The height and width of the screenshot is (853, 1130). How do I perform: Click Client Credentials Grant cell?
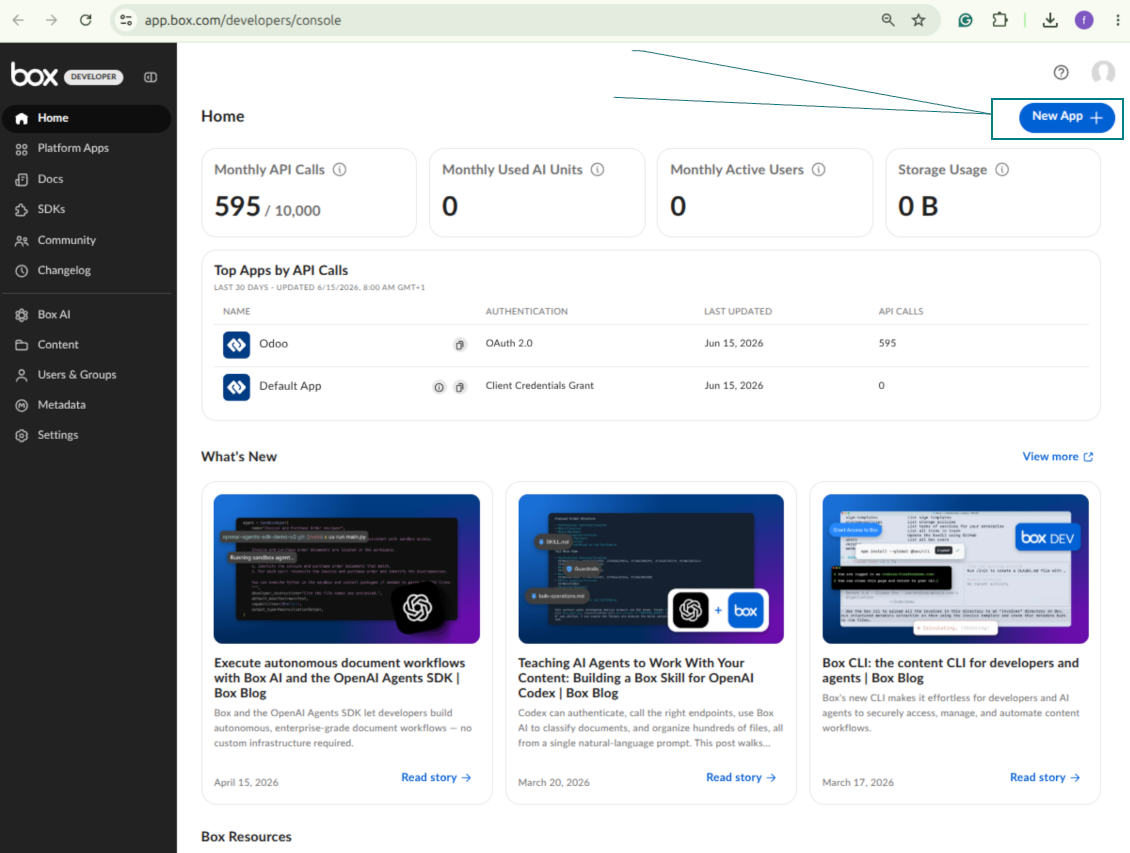click(539, 386)
